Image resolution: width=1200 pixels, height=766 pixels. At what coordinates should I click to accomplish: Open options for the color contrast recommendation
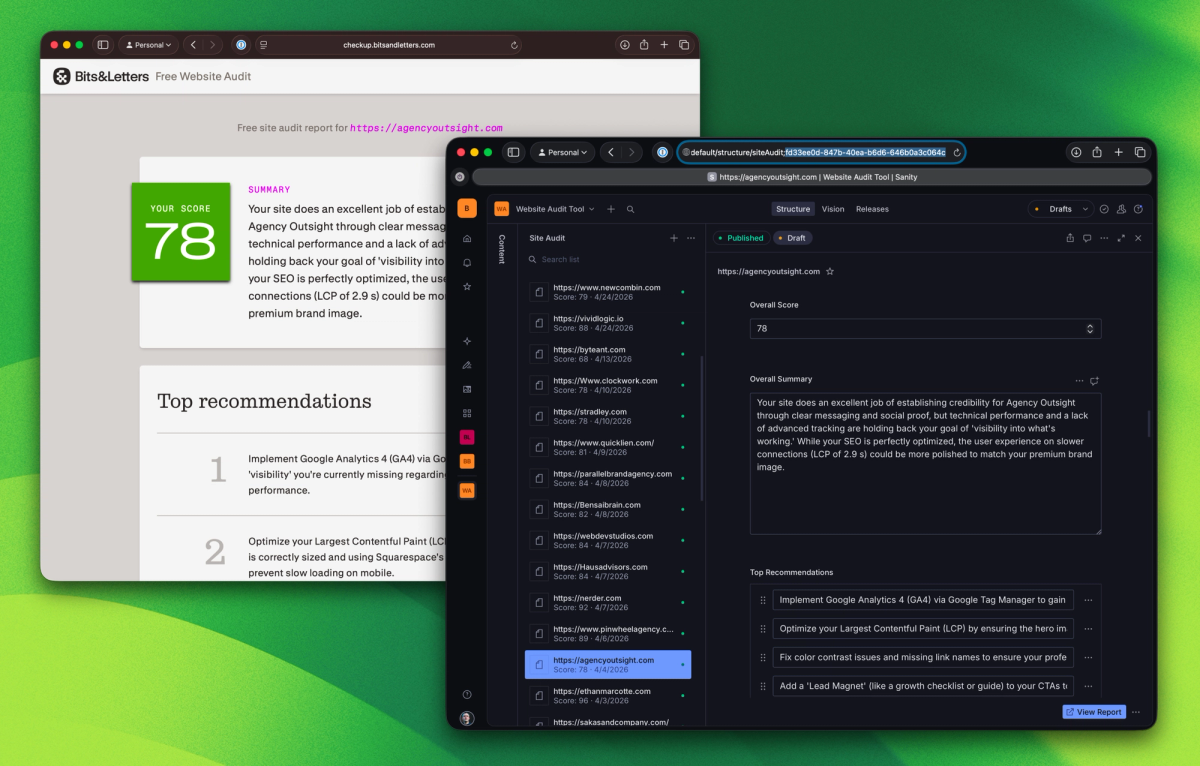tap(1088, 657)
